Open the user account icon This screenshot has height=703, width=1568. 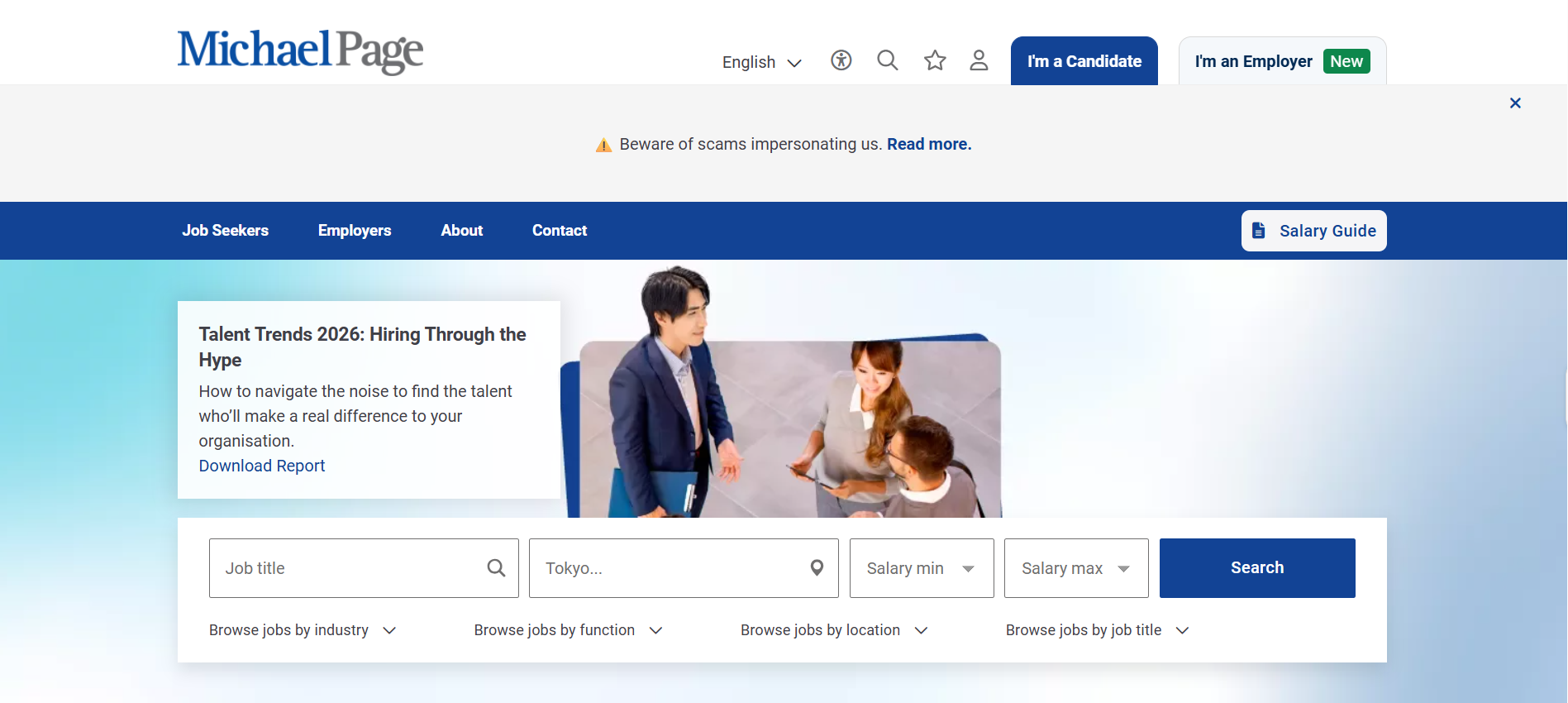(x=979, y=60)
